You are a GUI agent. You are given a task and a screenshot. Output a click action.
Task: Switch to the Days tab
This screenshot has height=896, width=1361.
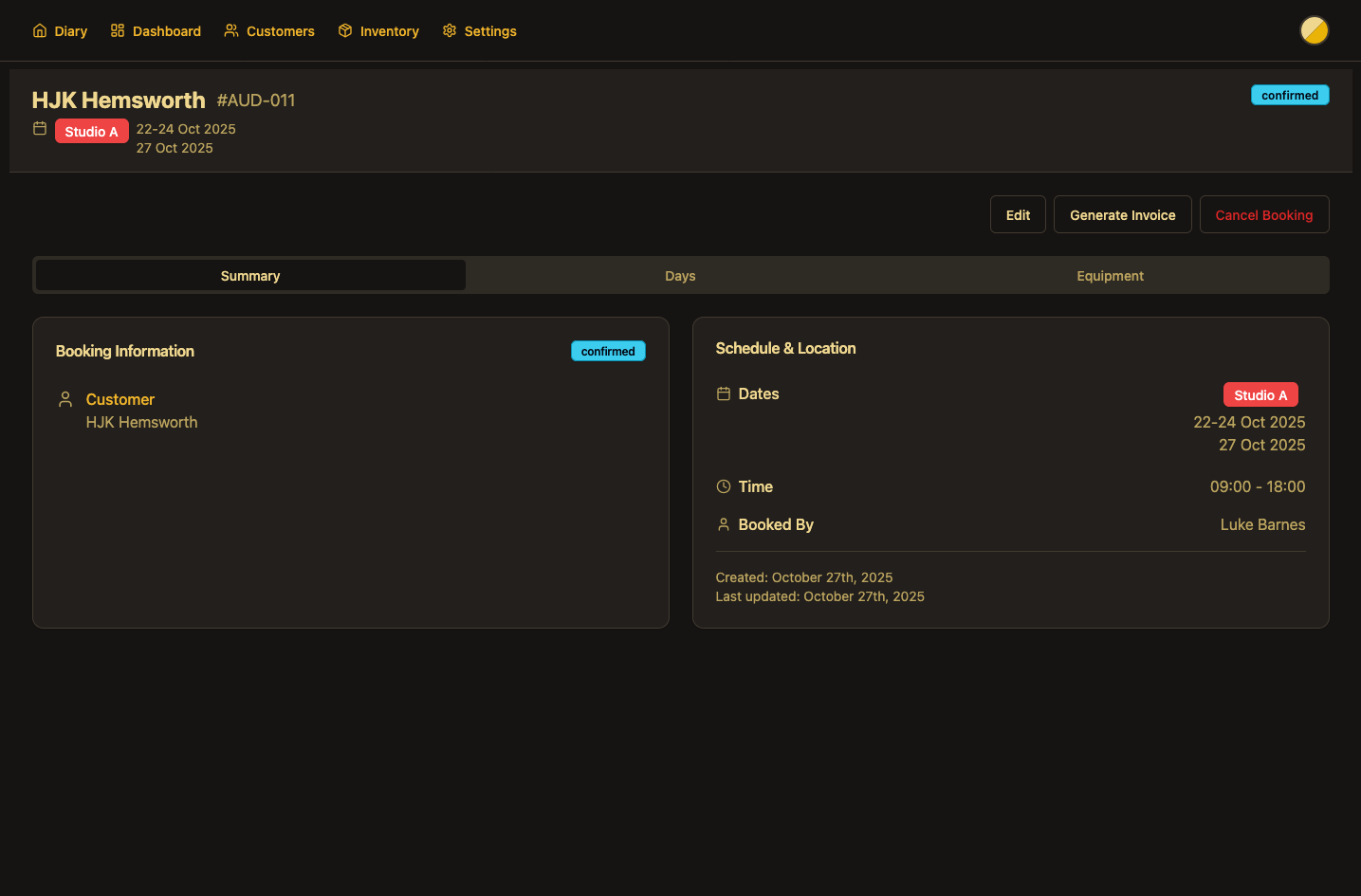coord(680,276)
